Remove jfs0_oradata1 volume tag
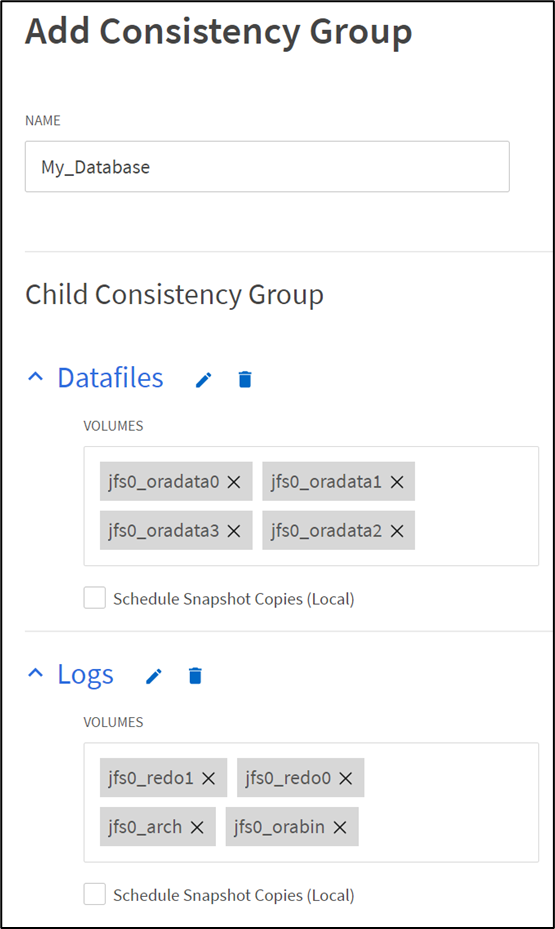This screenshot has width=555, height=929. tap(397, 482)
